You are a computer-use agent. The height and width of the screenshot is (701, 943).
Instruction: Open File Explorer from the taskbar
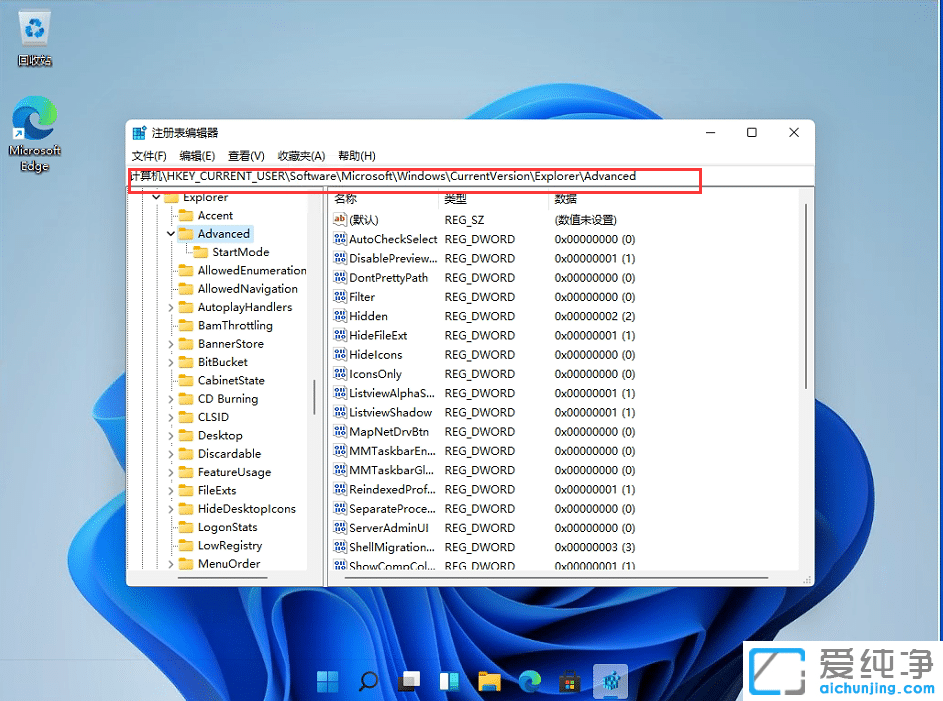(x=489, y=681)
